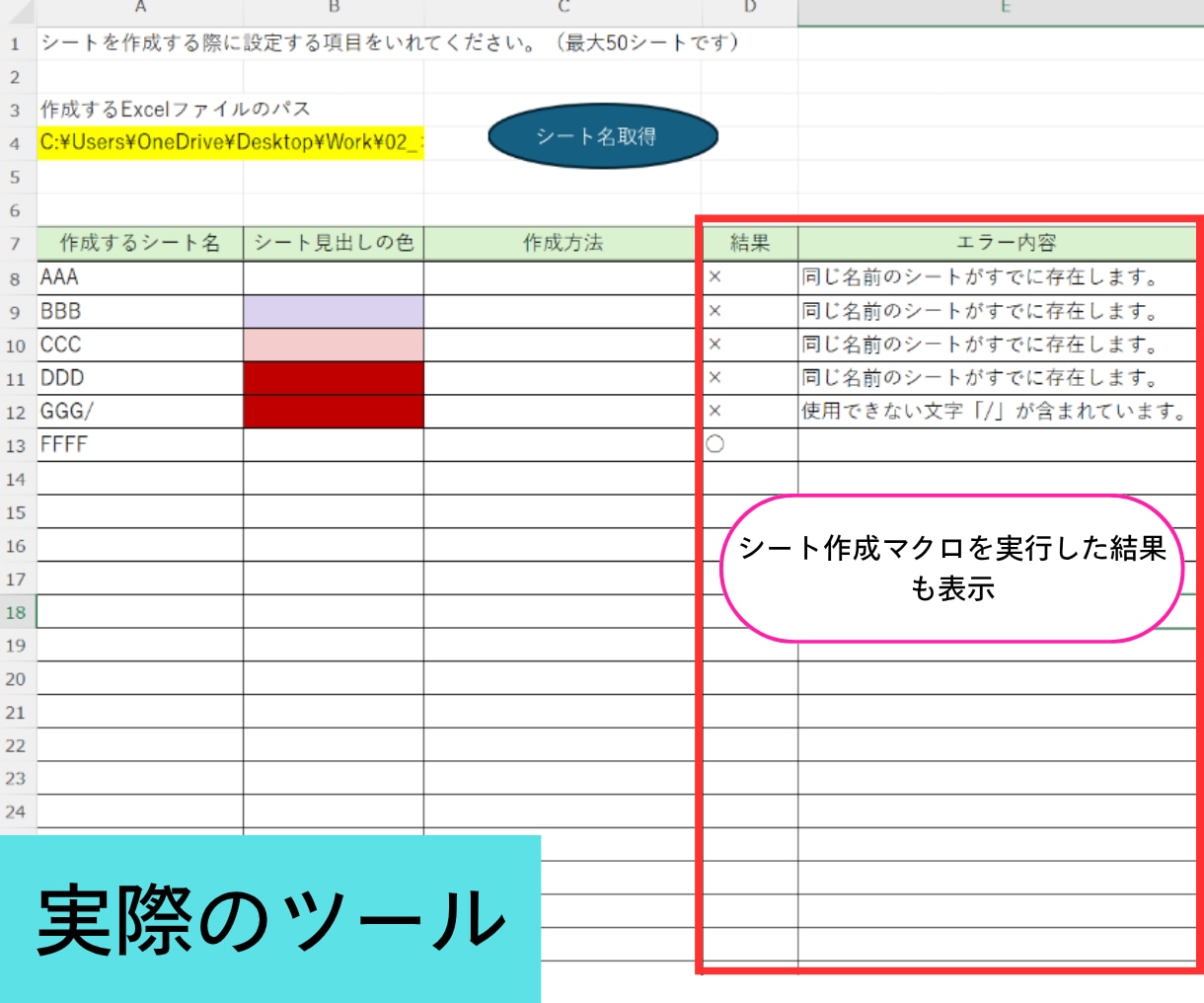This screenshot has width=1204, height=1003.
Task: Click the empty color cell in FFFF row
Action: click(334, 445)
